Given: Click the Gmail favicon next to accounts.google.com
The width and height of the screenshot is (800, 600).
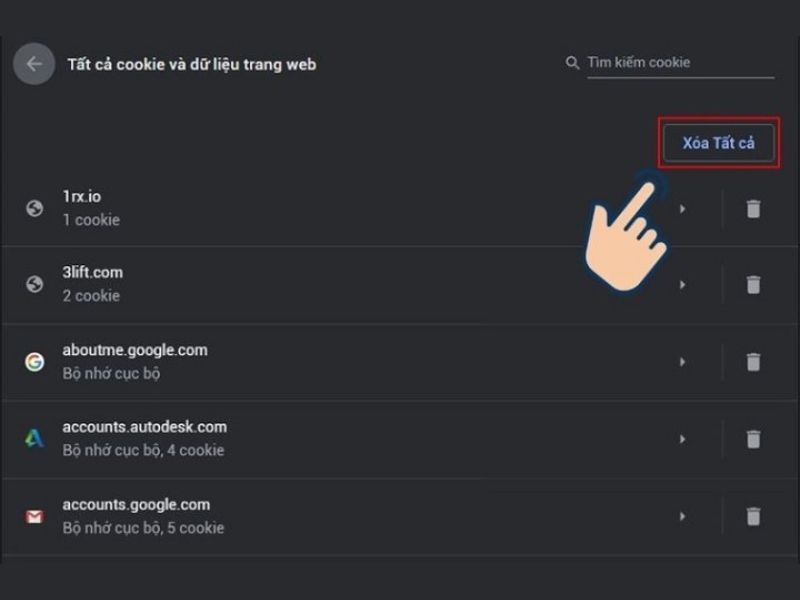Looking at the screenshot, I should point(34,516).
